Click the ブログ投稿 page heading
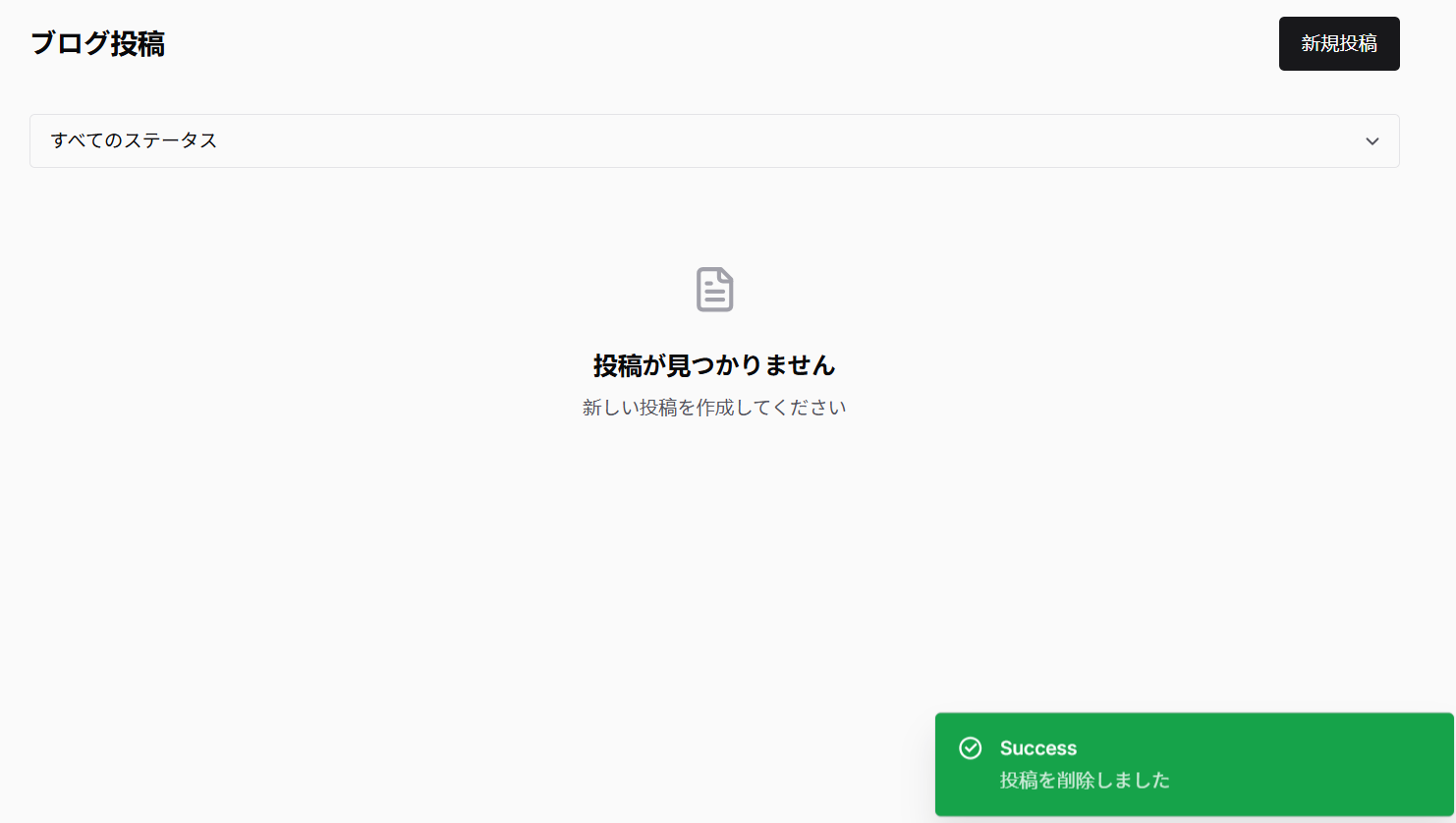Viewport: 1456px width, 823px height. point(97,43)
